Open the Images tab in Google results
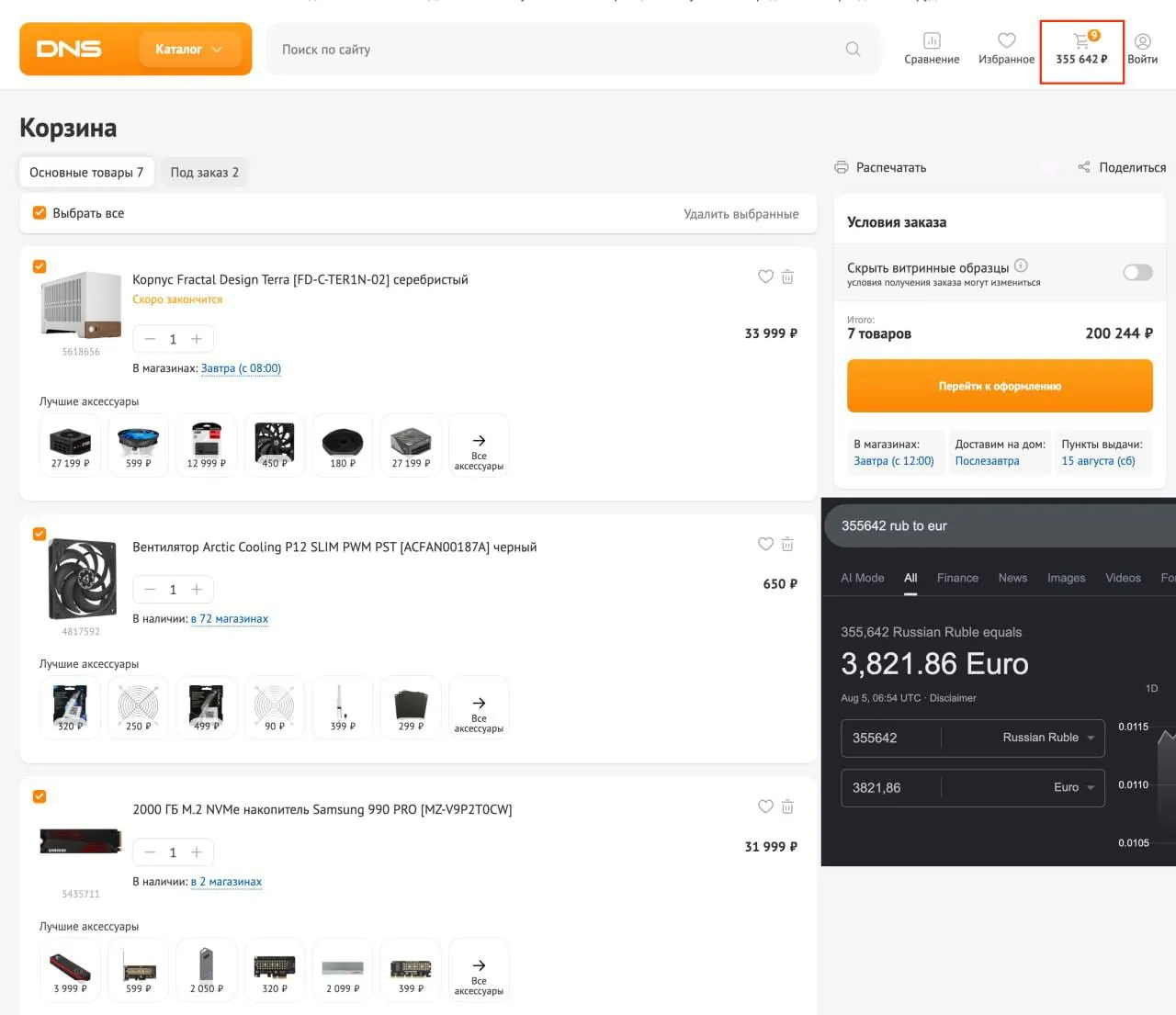Viewport: 1176px width, 1015px height. [1067, 578]
